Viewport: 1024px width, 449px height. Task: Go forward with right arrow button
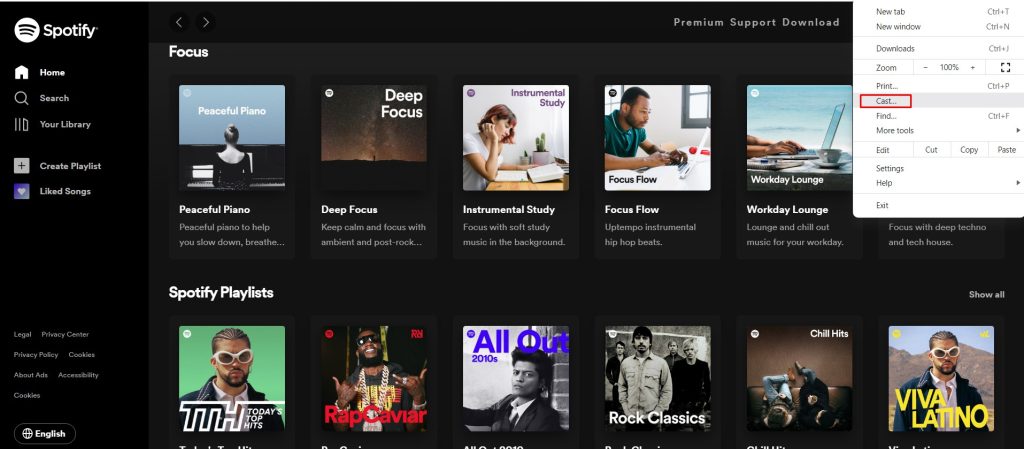pos(206,22)
